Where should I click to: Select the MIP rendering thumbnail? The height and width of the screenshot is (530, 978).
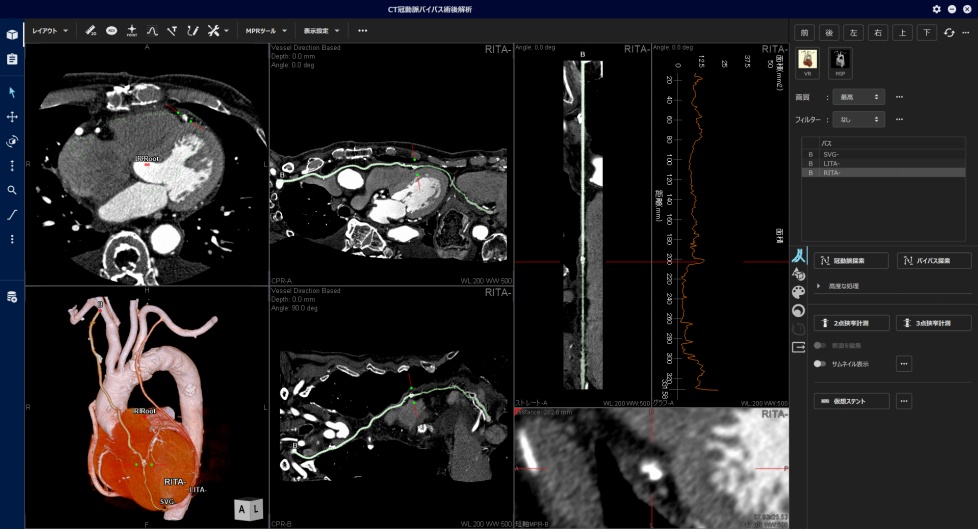pos(841,63)
